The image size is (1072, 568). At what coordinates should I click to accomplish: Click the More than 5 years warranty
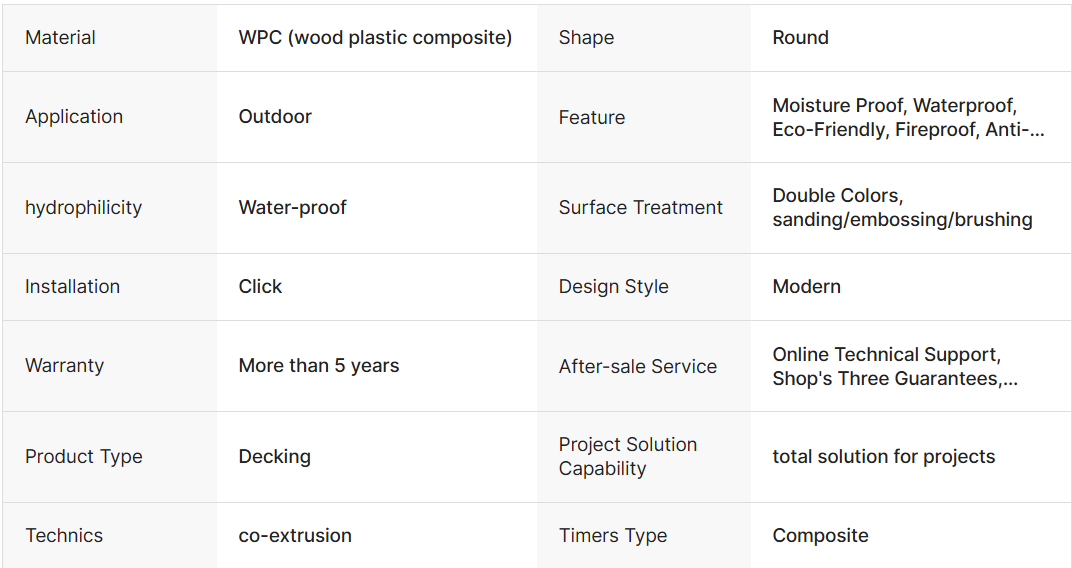coord(319,366)
